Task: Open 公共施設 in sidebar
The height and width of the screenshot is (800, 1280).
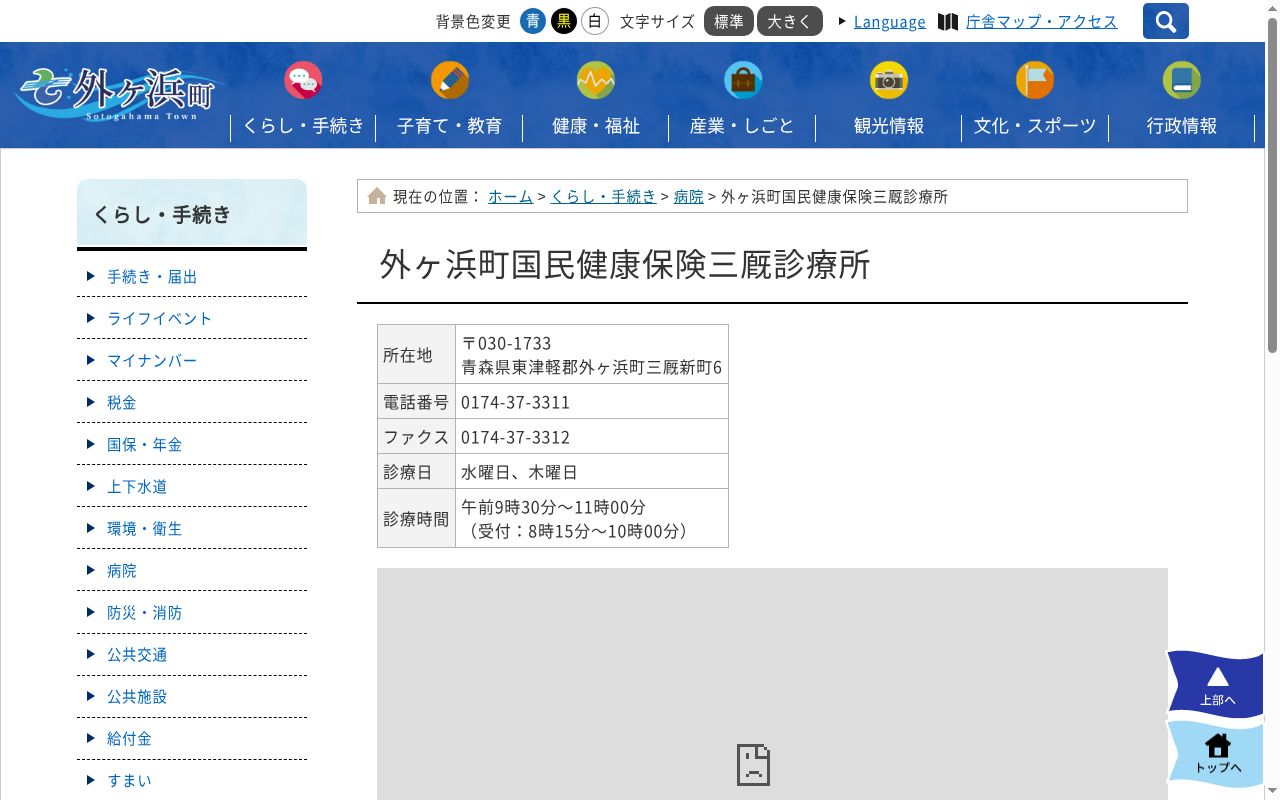Action: pos(137,697)
